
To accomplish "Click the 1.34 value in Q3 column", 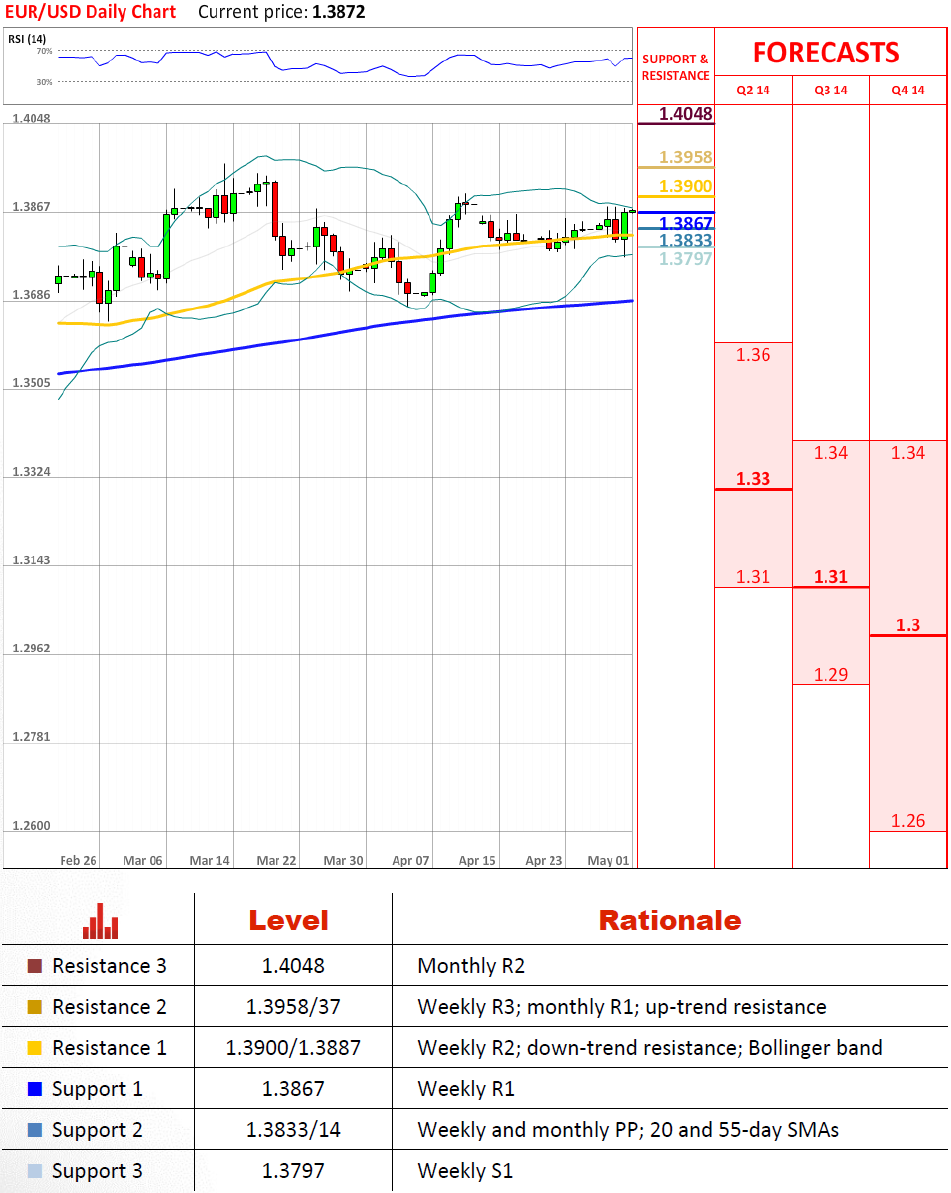I will pyautogui.click(x=831, y=453).
